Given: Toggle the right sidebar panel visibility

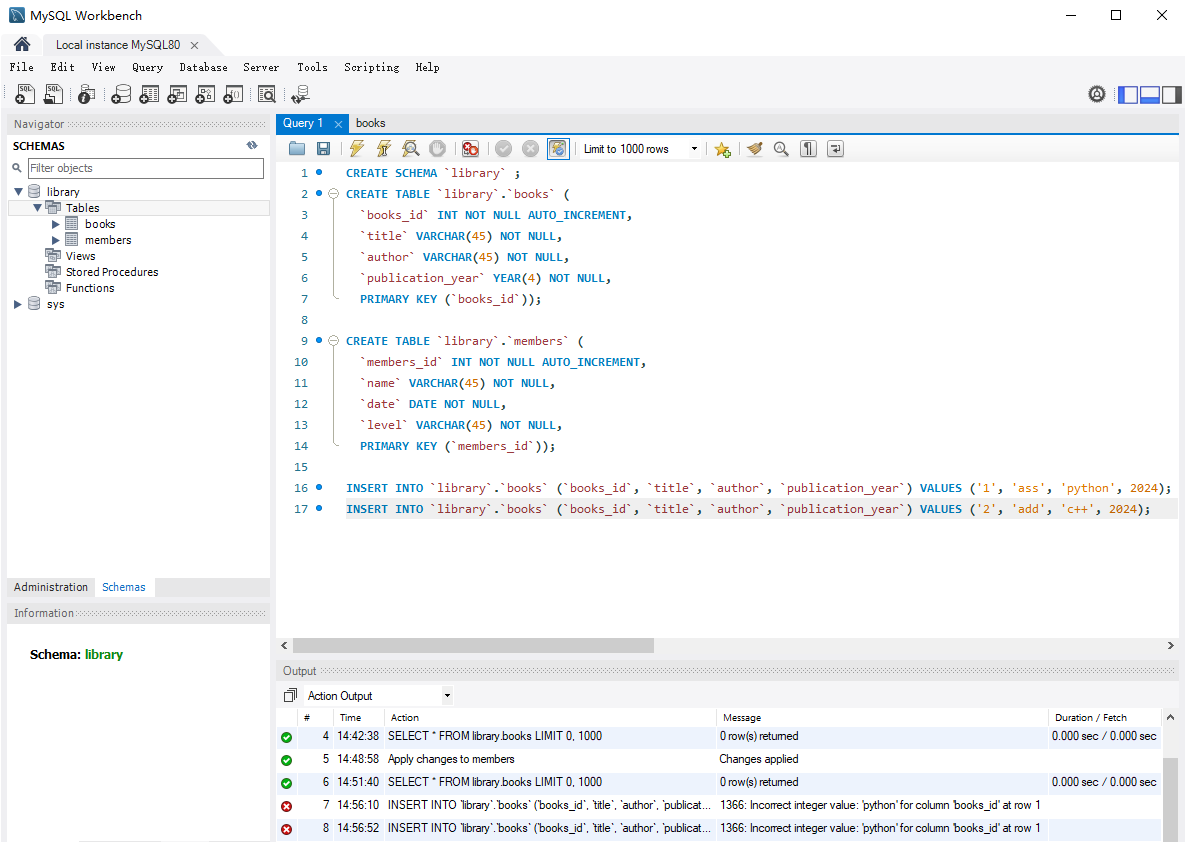Looking at the screenshot, I should [1172, 95].
